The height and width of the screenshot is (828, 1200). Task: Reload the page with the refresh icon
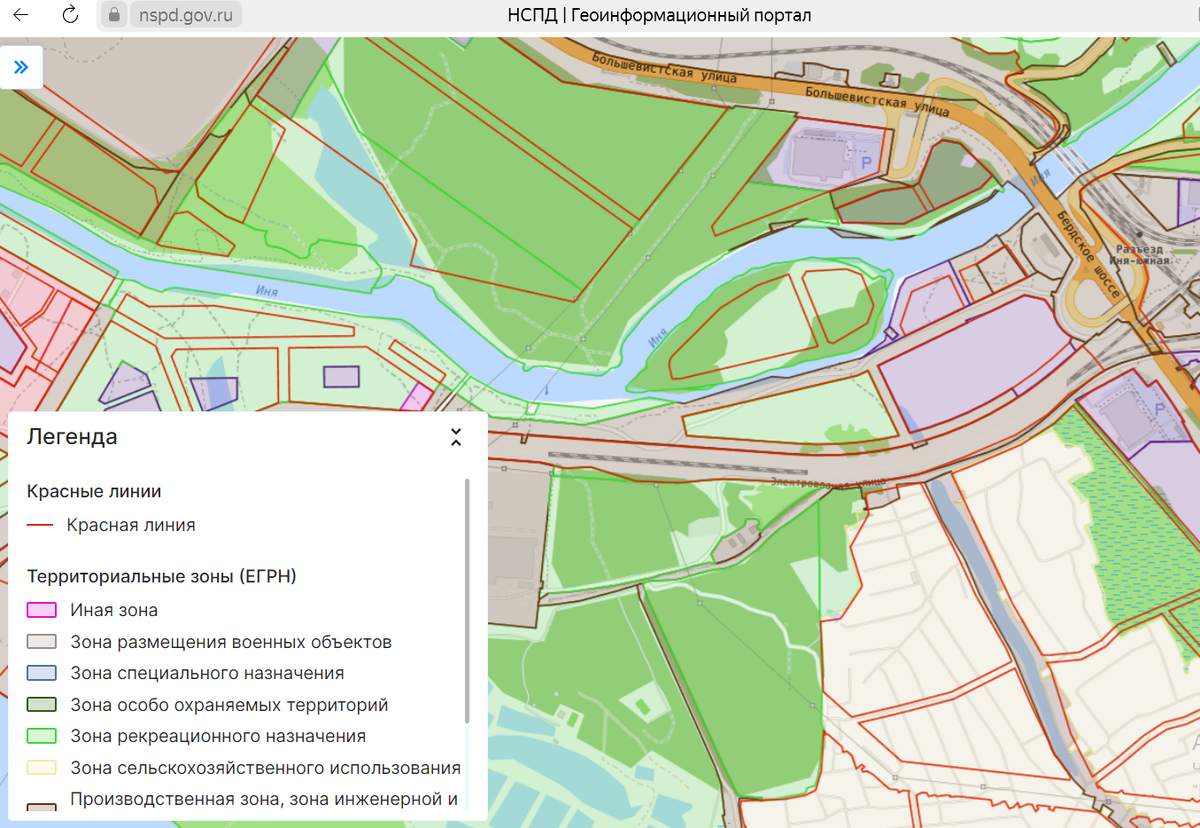click(69, 15)
